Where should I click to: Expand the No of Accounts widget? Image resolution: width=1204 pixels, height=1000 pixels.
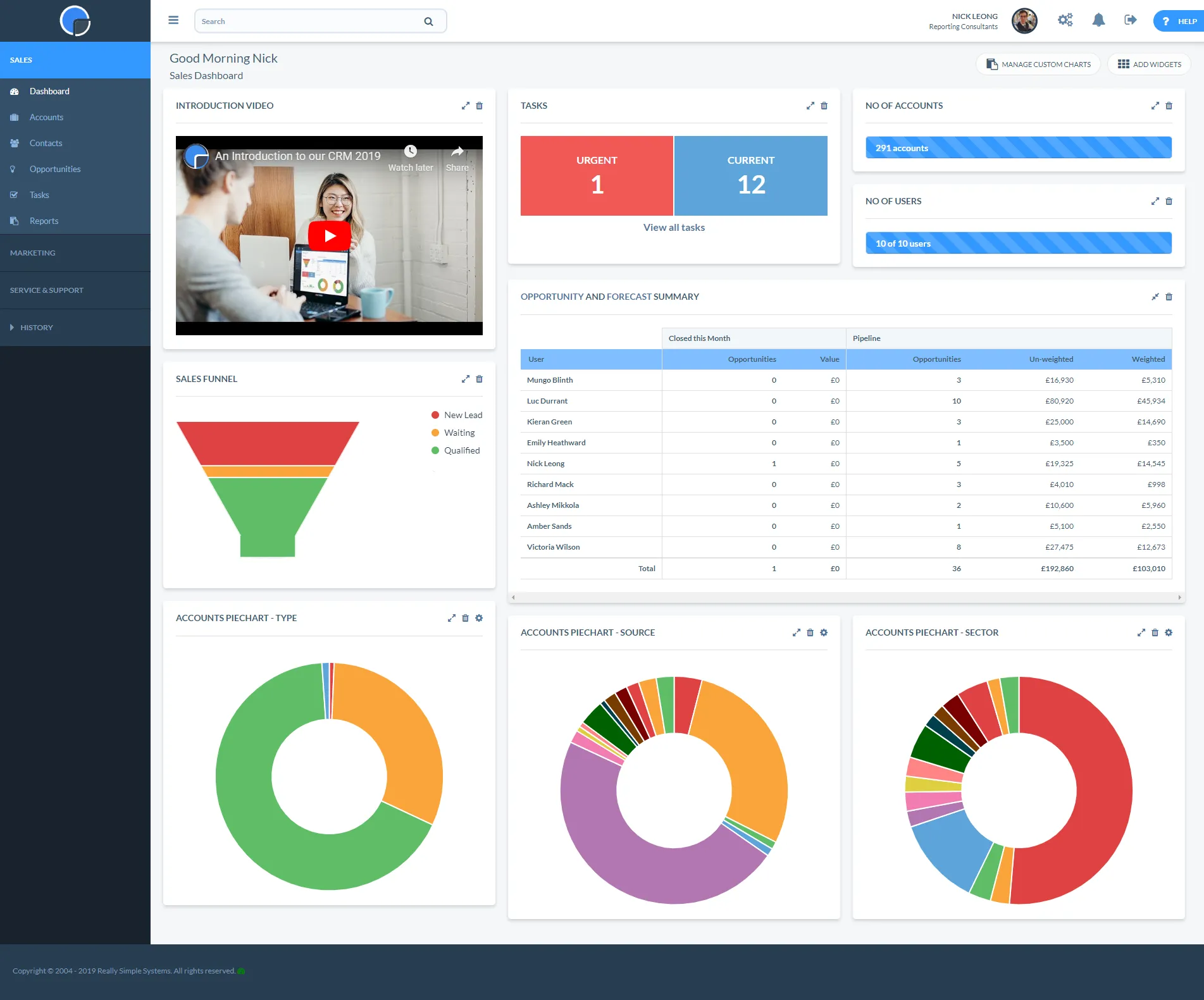point(1155,106)
